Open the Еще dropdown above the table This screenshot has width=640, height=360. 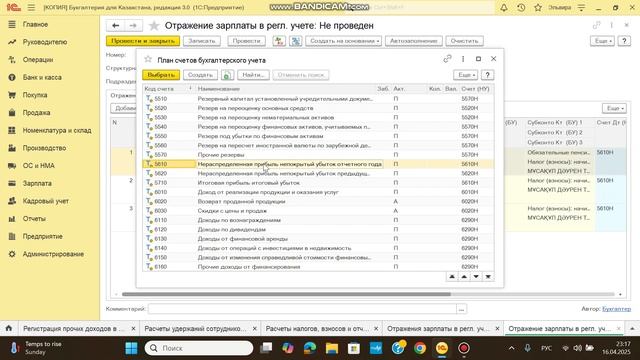click(614, 108)
